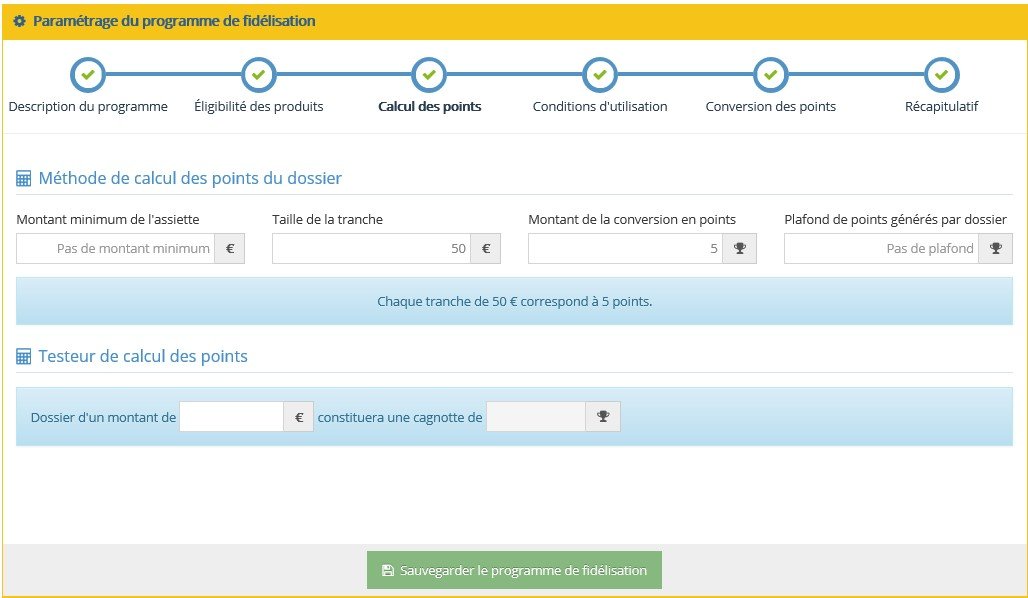Focus the Montant minimum de l'assiette field
The width and height of the screenshot is (1028, 598).
[116, 249]
